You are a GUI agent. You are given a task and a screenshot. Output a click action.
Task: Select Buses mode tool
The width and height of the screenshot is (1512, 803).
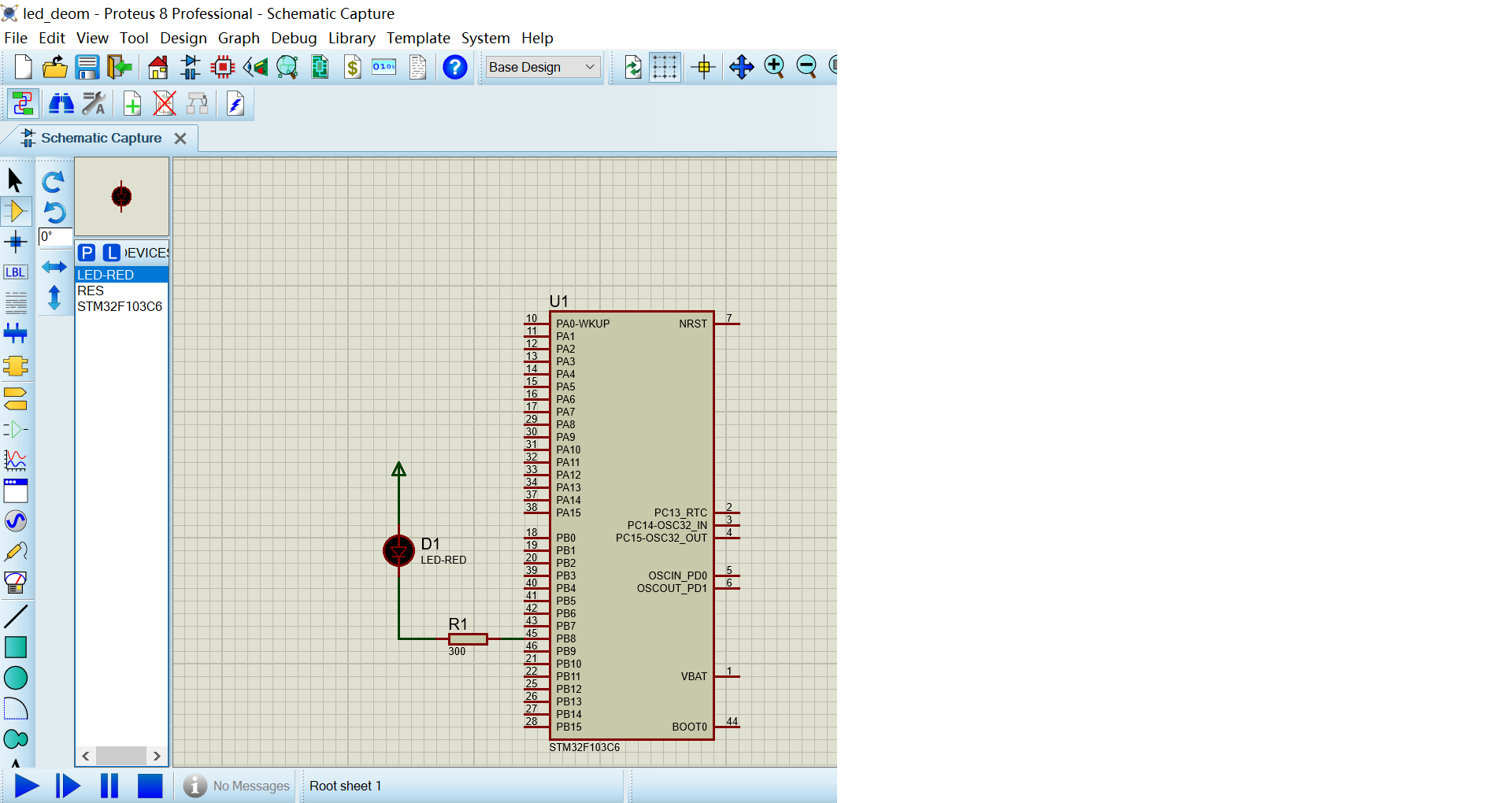click(15, 334)
